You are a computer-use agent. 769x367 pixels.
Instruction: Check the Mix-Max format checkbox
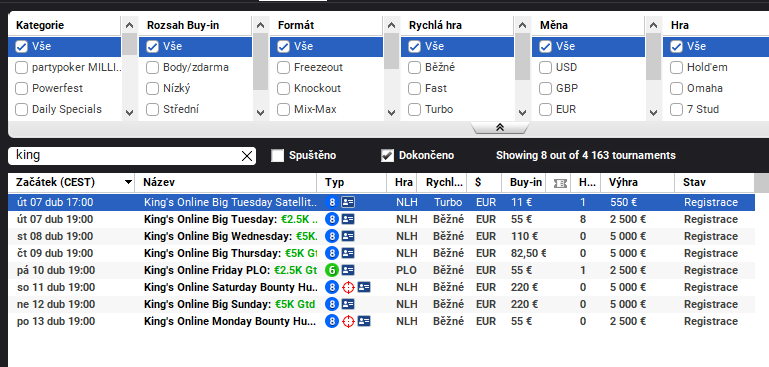click(x=283, y=109)
